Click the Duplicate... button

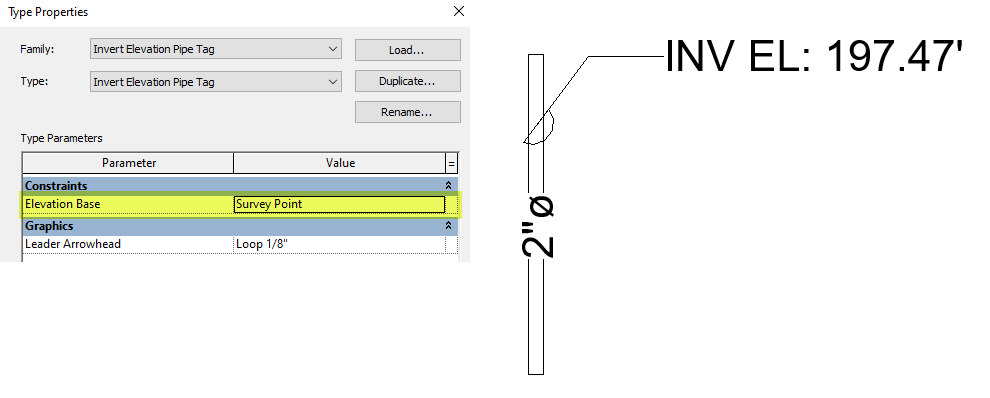click(x=407, y=81)
